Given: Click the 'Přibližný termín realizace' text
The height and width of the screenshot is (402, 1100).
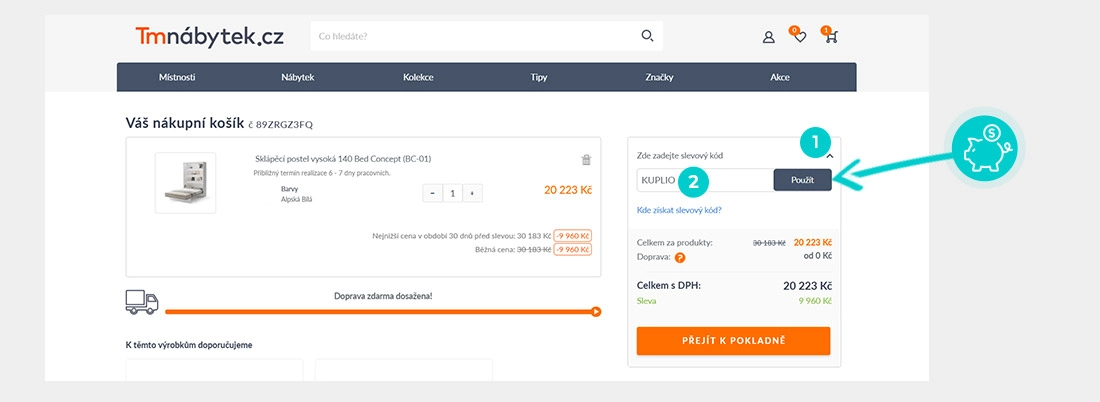Looking at the screenshot, I should pyautogui.click(x=322, y=173).
